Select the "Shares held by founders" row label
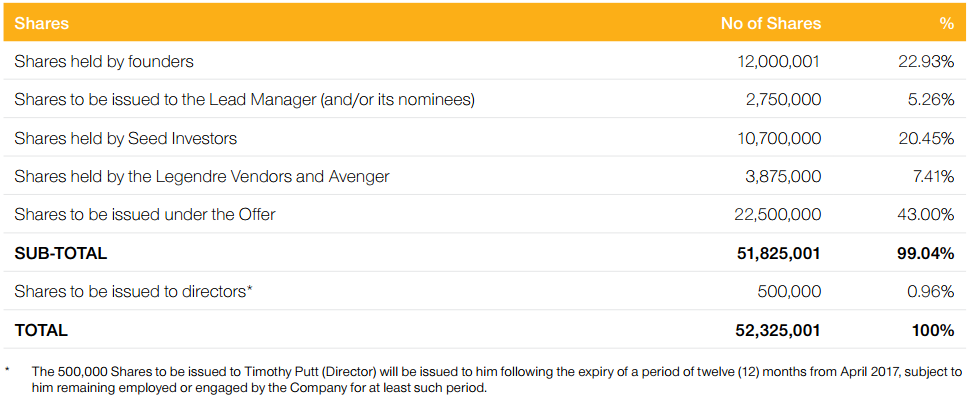Screen dimensions: 972x400 [x=104, y=62]
